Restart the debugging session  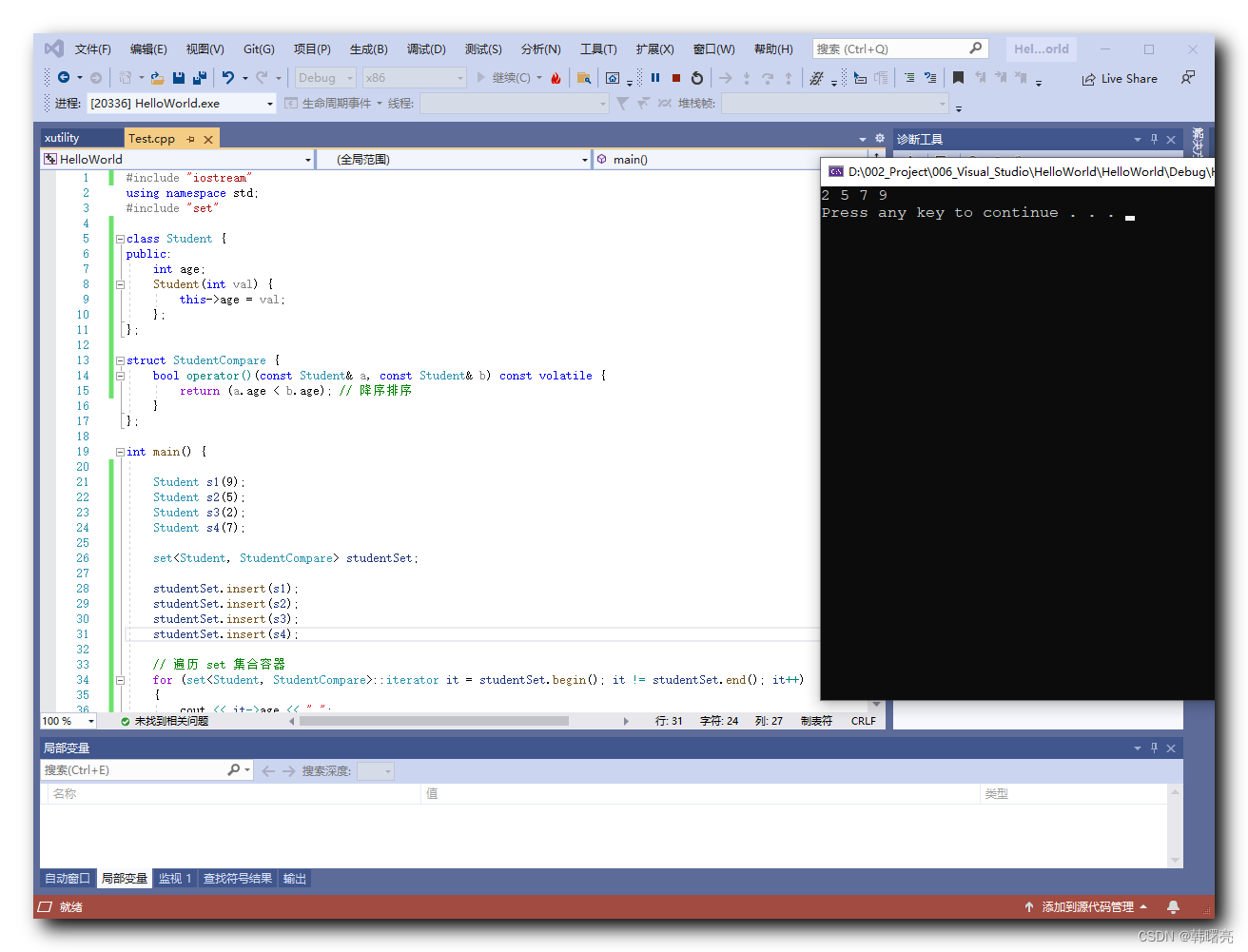point(698,78)
